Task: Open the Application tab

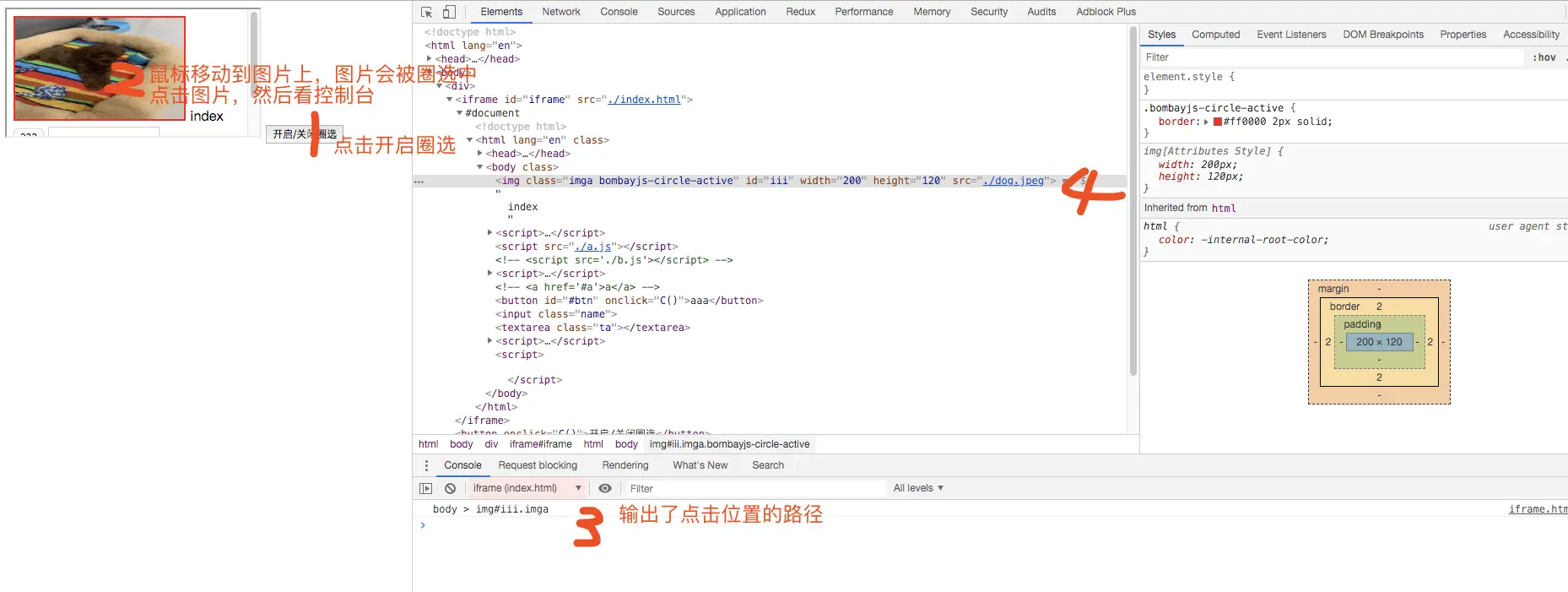Action: tap(740, 12)
